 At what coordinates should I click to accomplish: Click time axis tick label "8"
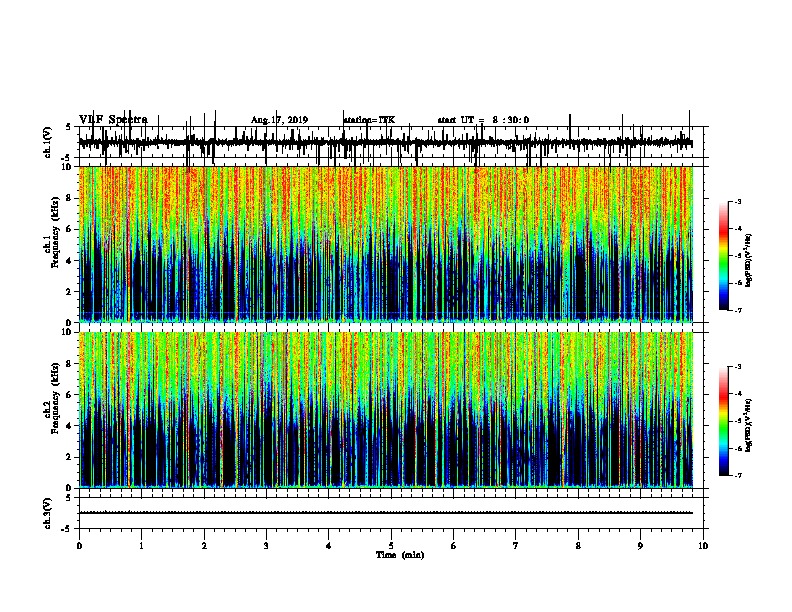click(578, 546)
